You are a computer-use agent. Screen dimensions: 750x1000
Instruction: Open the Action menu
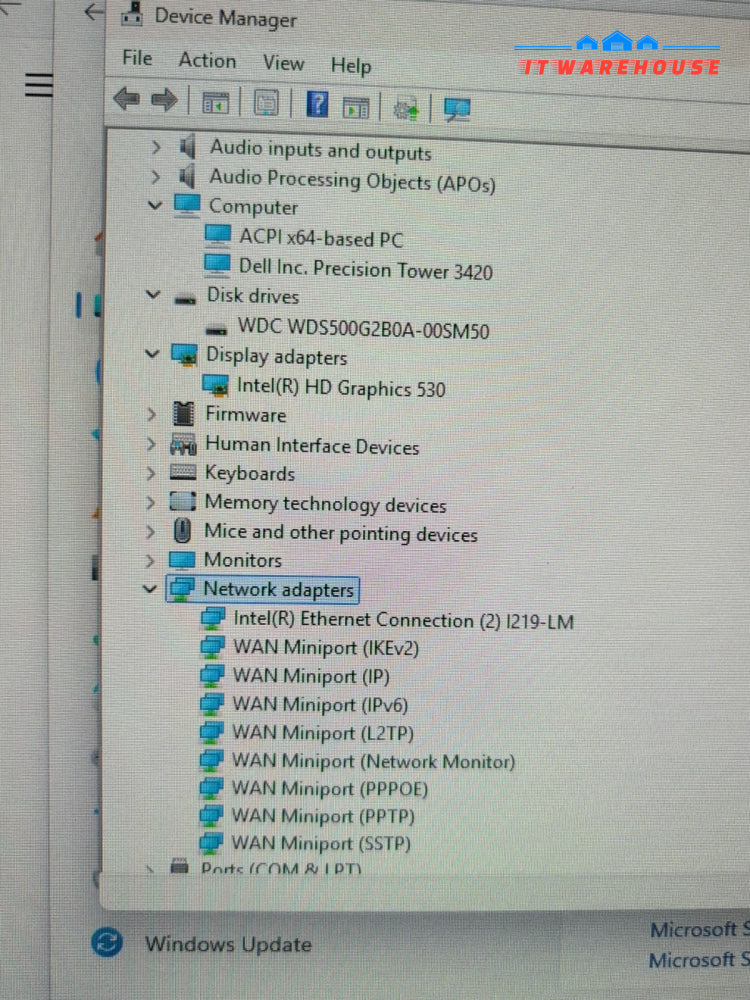pyautogui.click(x=207, y=61)
